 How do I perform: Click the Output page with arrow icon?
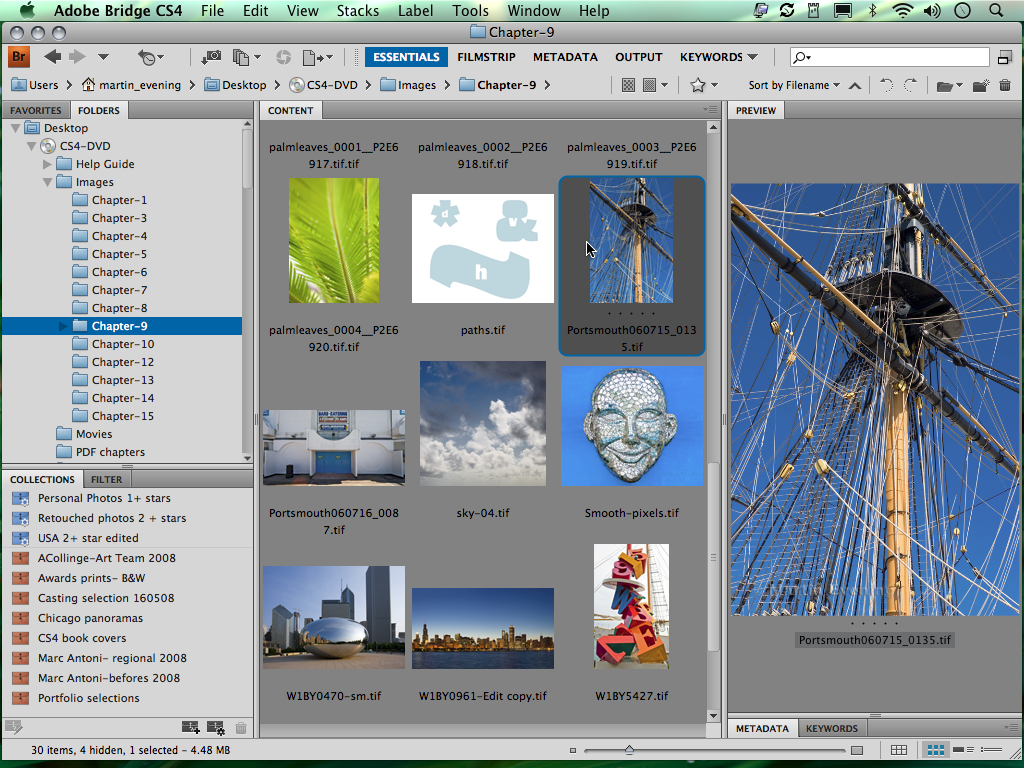pos(313,57)
